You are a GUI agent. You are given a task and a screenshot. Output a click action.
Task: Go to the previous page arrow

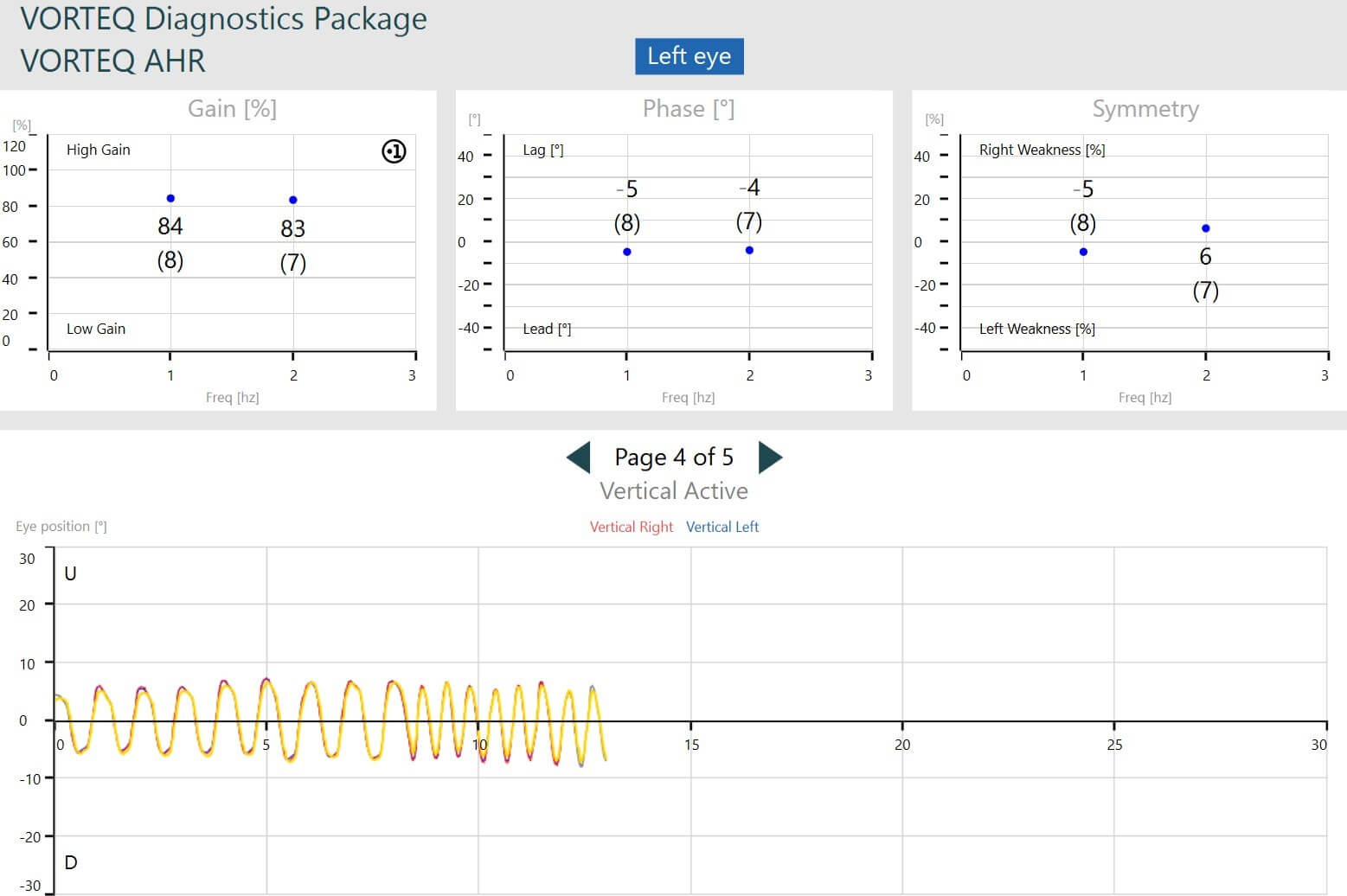point(578,458)
